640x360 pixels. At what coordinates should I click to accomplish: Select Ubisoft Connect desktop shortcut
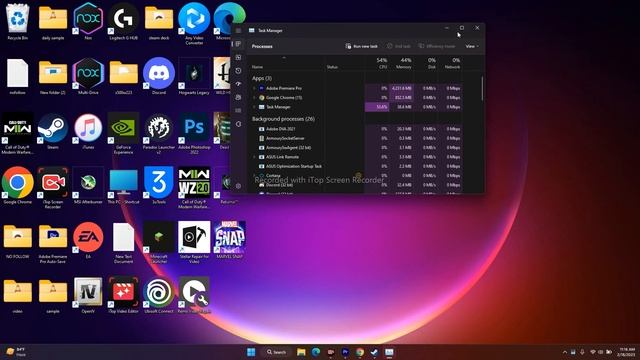[159, 295]
